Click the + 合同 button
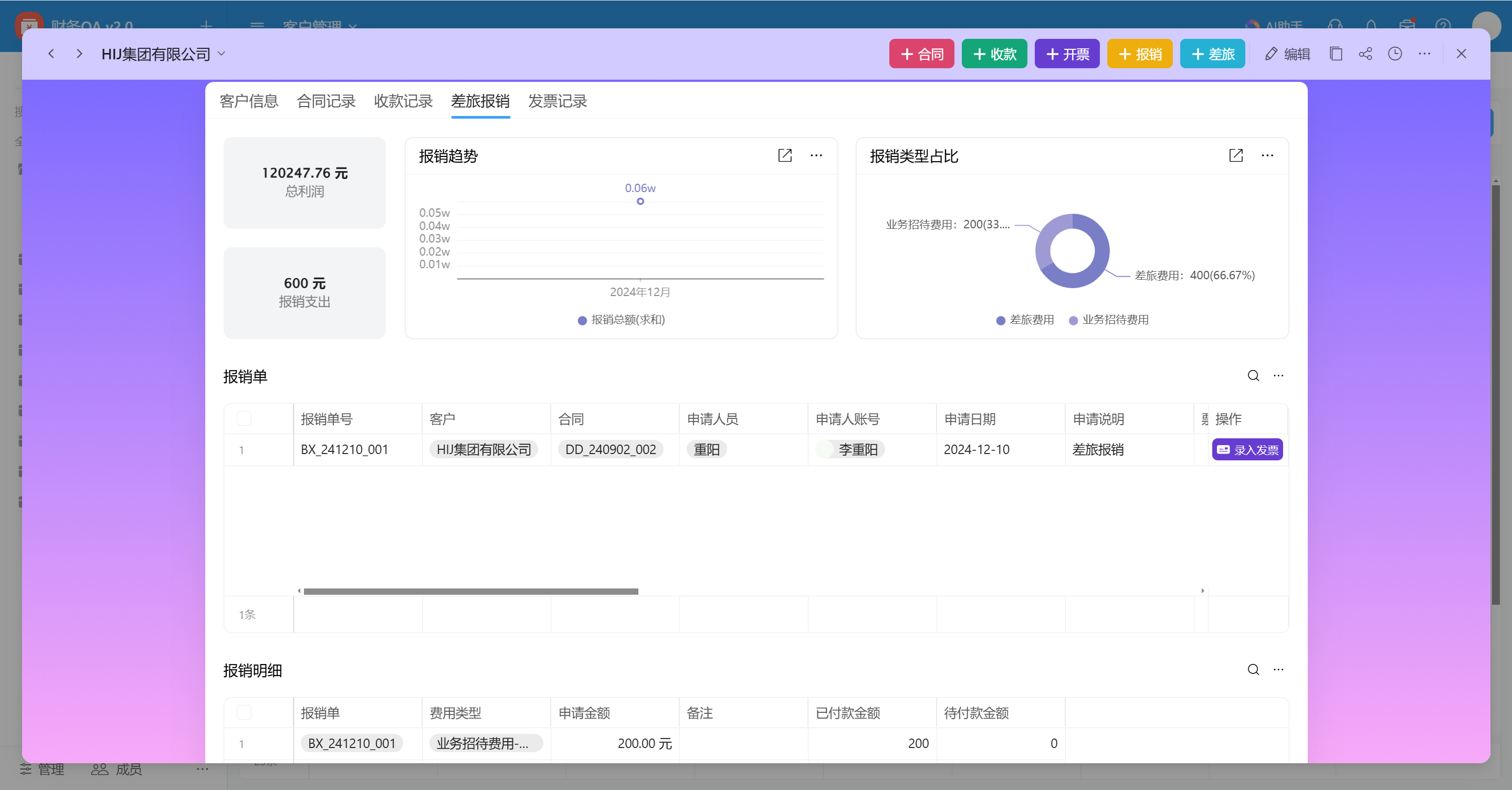The height and width of the screenshot is (790, 1512). pyautogui.click(x=921, y=54)
